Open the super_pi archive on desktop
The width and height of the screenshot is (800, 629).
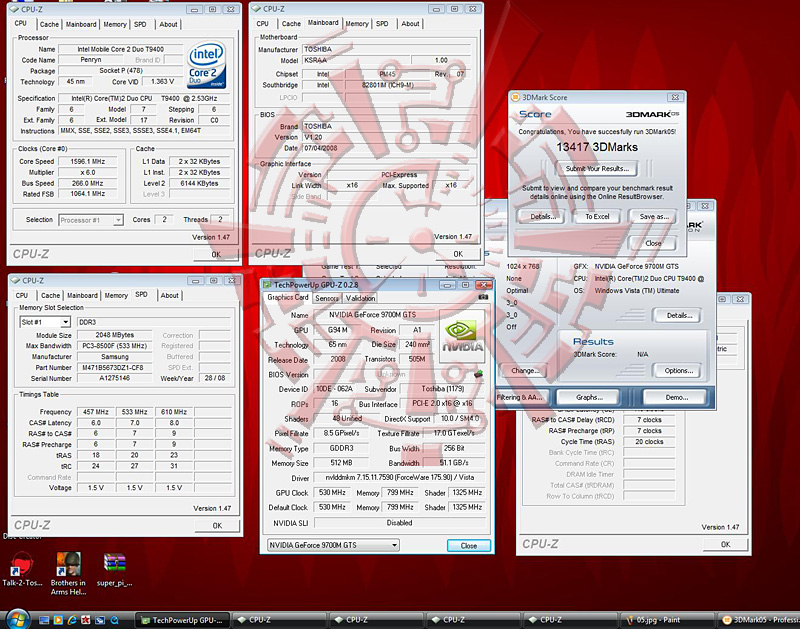(115, 570)
